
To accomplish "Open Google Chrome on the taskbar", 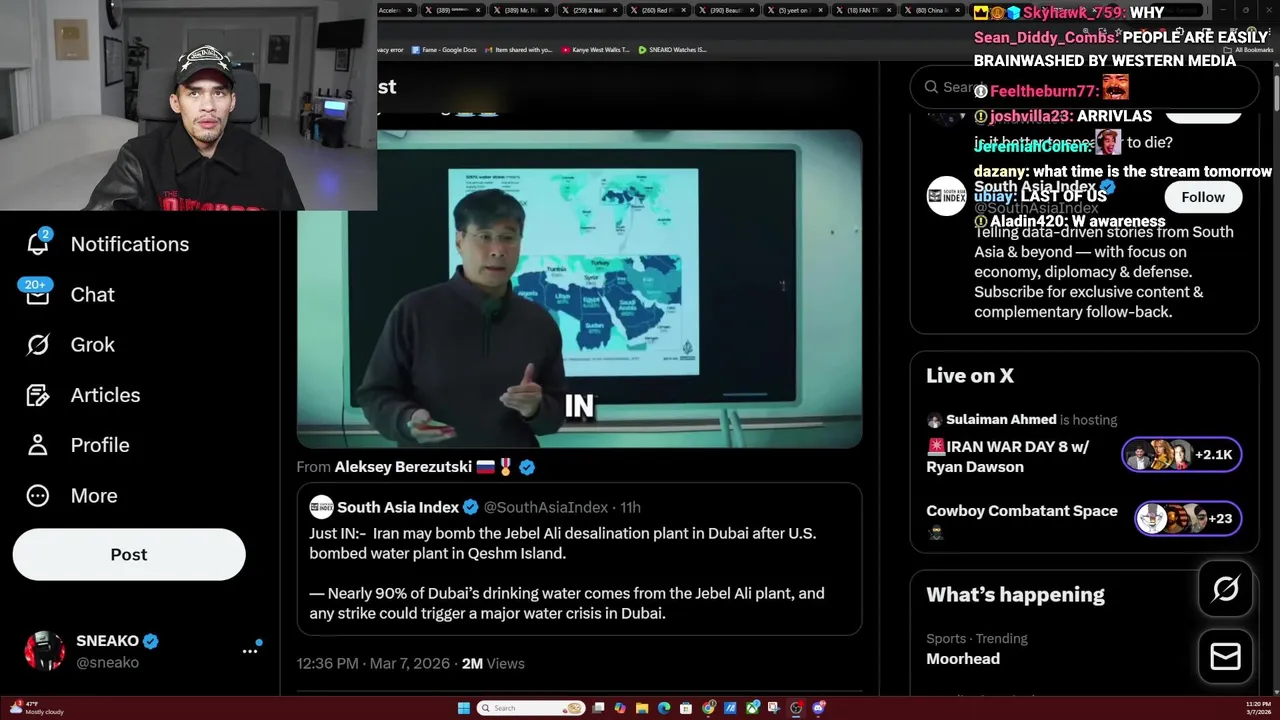I will (x=708, y=708).
